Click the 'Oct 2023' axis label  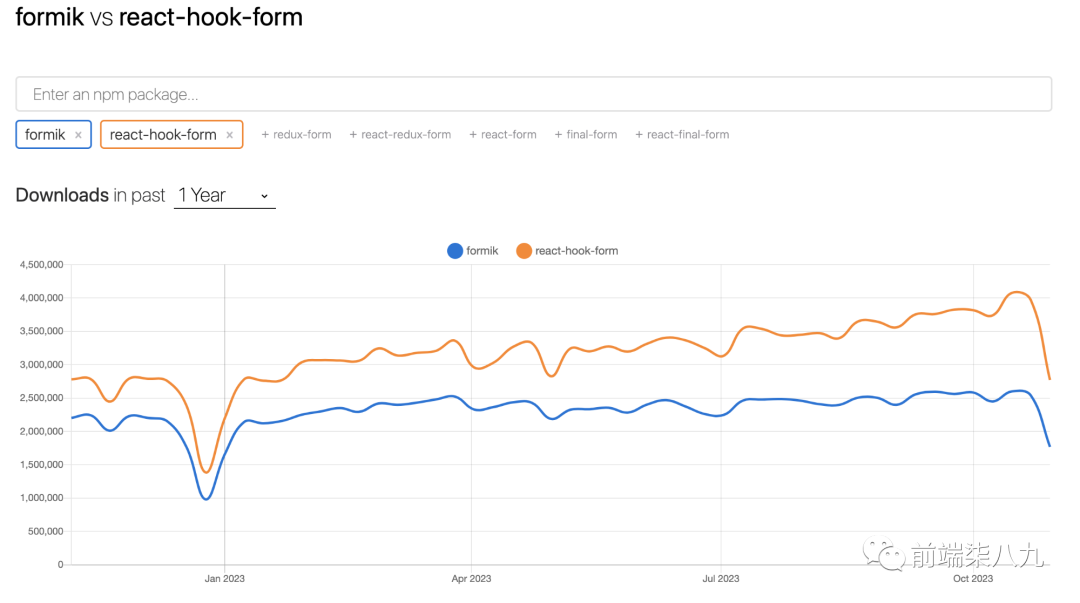973,579
